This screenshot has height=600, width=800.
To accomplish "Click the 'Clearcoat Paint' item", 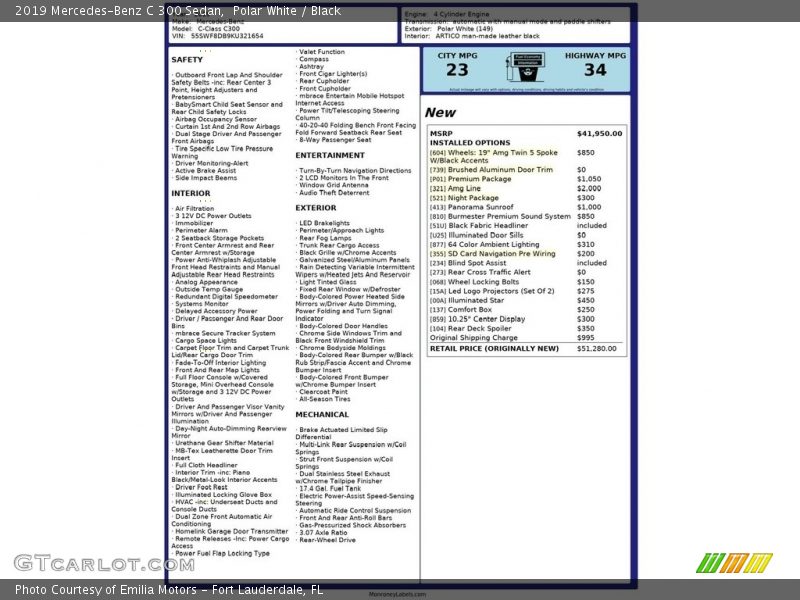I will click(323, 392).
